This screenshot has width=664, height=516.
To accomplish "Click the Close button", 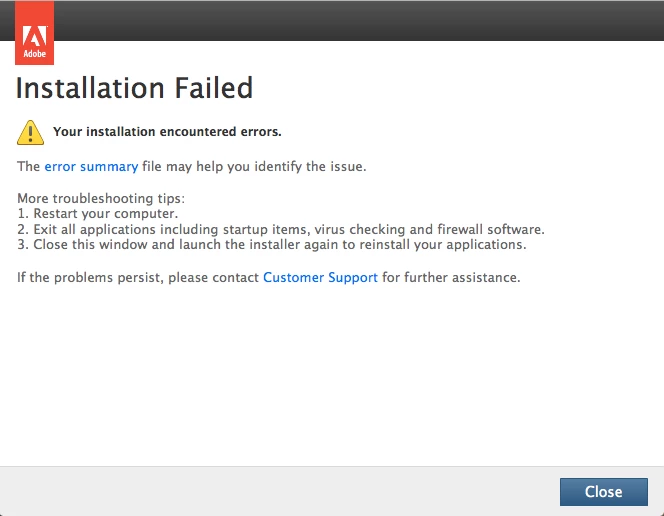I will pyautogui.click(x=603, y=492).
